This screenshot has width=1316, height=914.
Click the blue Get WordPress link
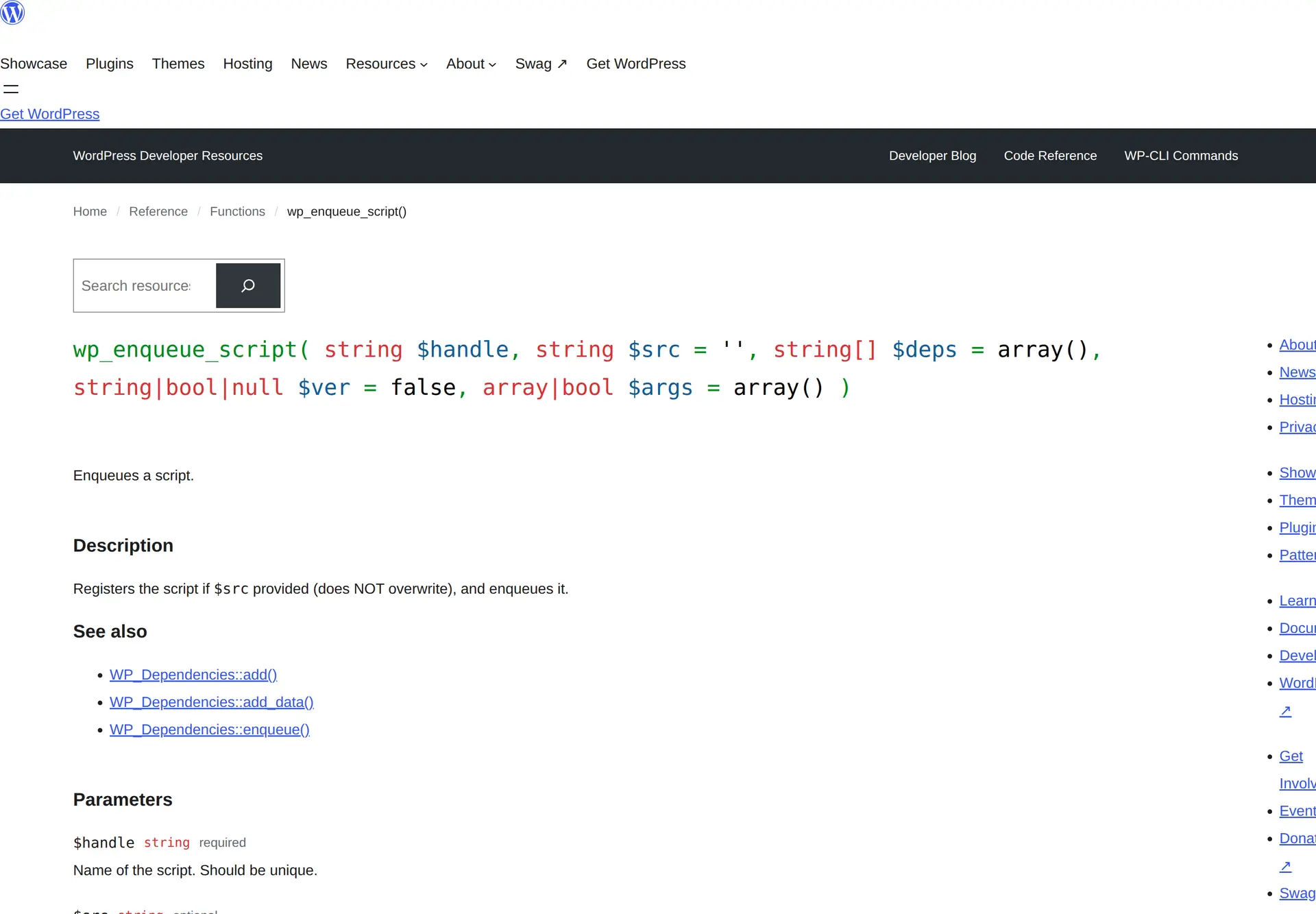pos(50,114)
